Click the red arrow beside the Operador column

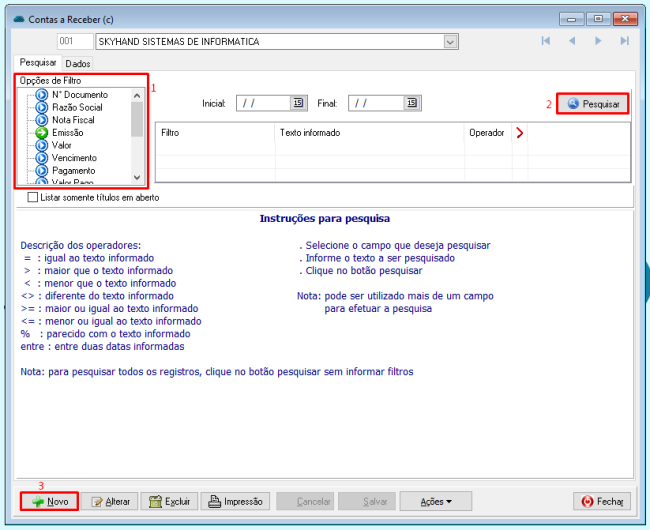(x=519, y=132)
